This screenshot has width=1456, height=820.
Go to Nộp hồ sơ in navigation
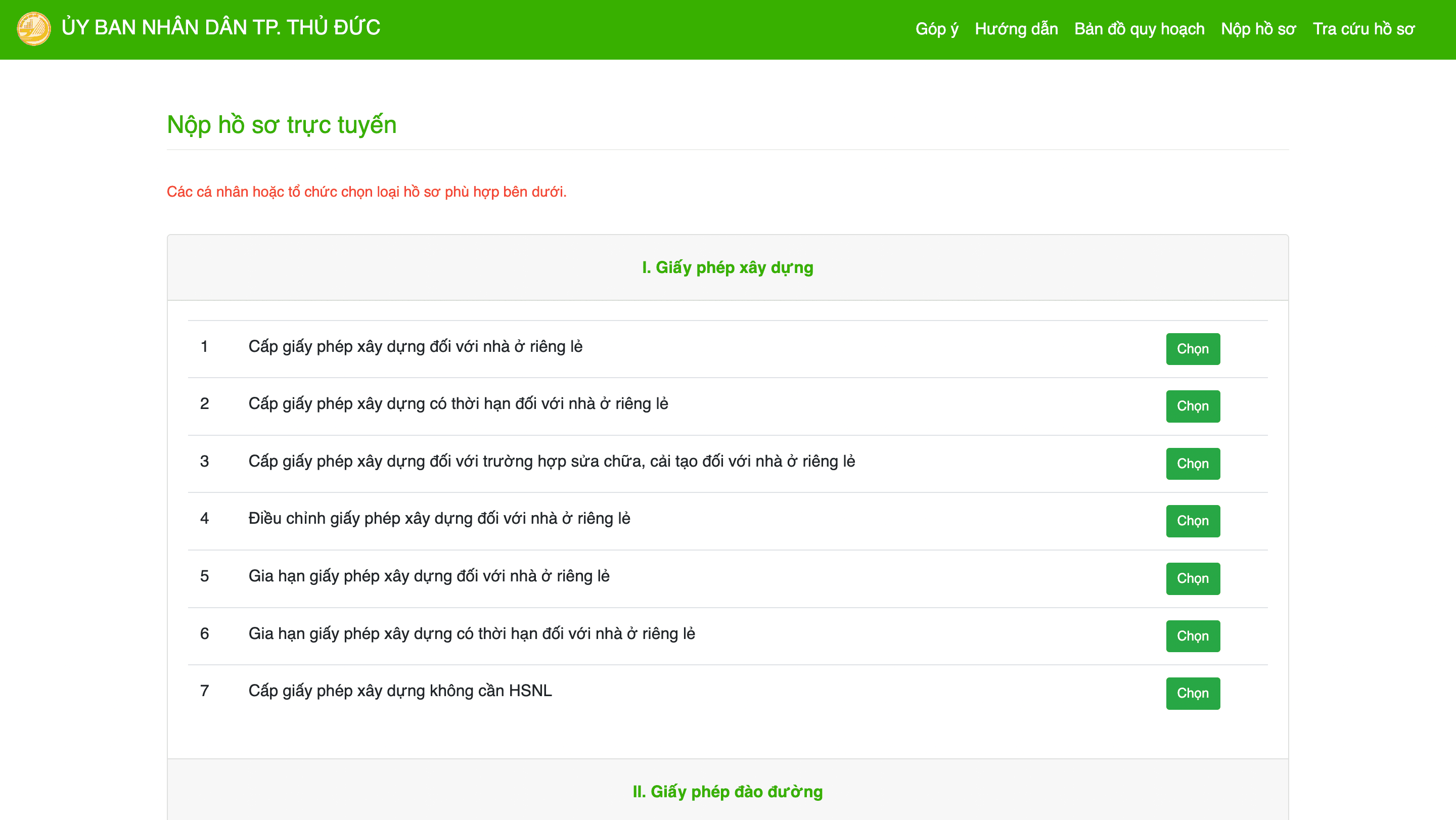pos(1258,29)
